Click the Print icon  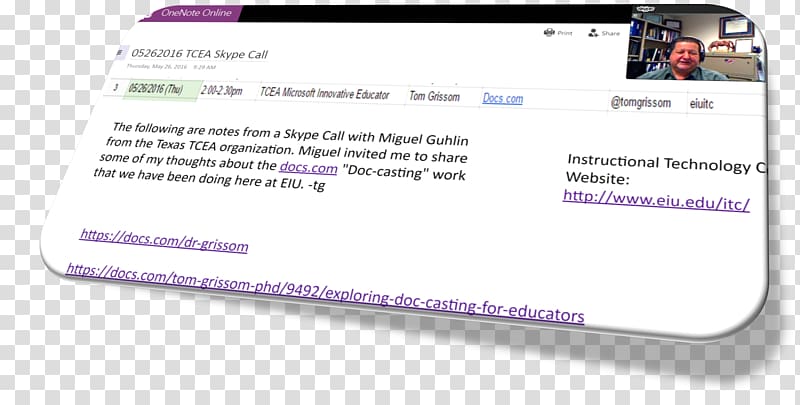549,33
